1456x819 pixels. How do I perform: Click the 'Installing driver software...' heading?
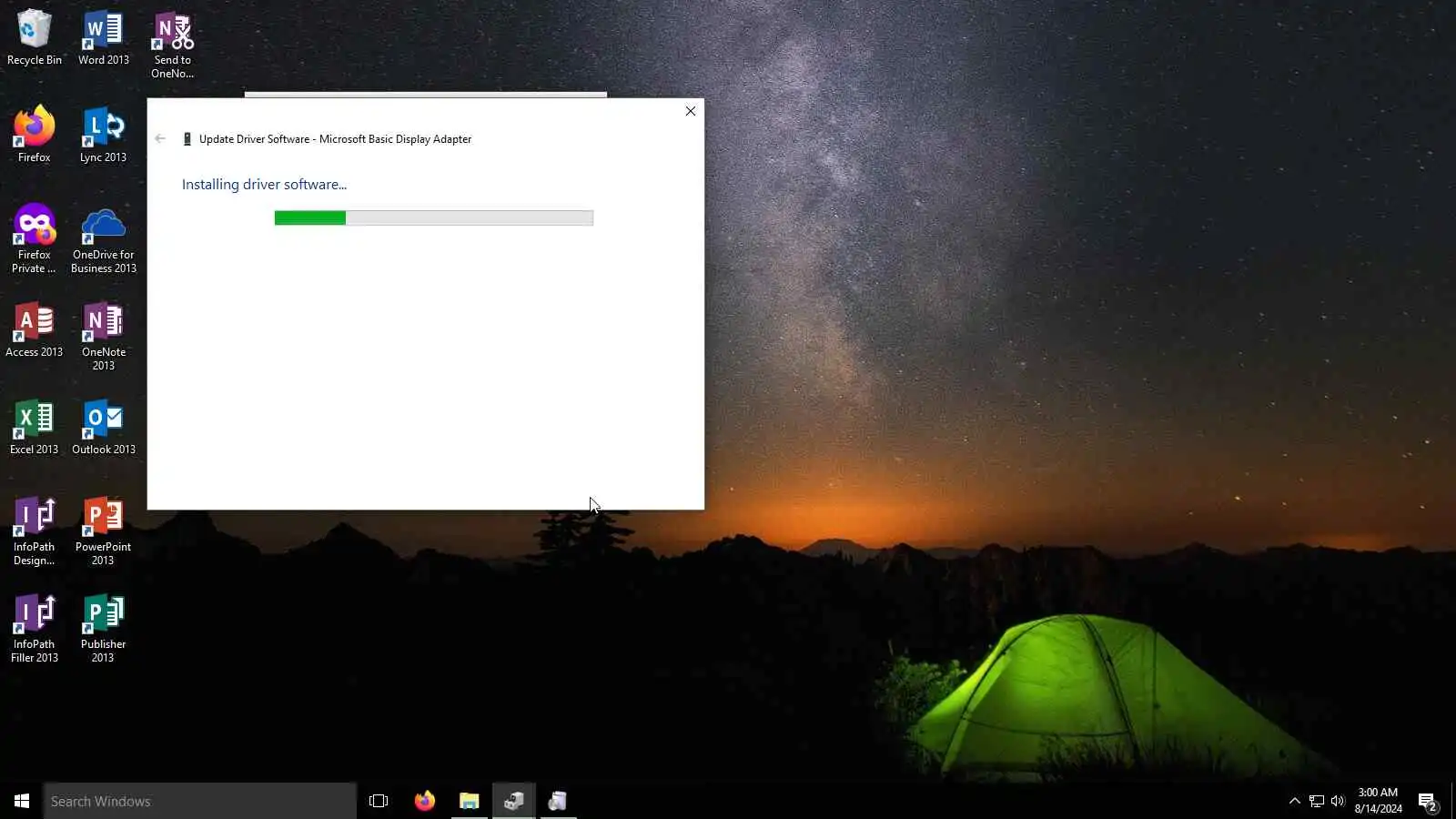coord(264,184)
